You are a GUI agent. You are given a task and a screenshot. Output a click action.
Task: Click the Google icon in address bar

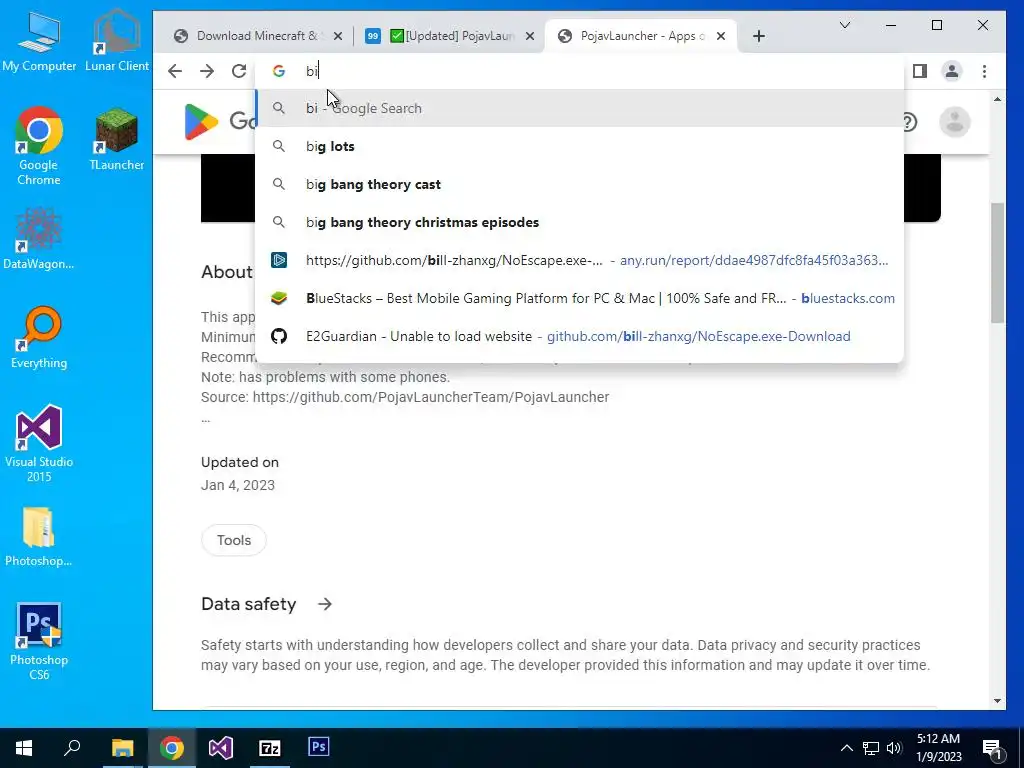pyautogui.click(x=279, y=71)
